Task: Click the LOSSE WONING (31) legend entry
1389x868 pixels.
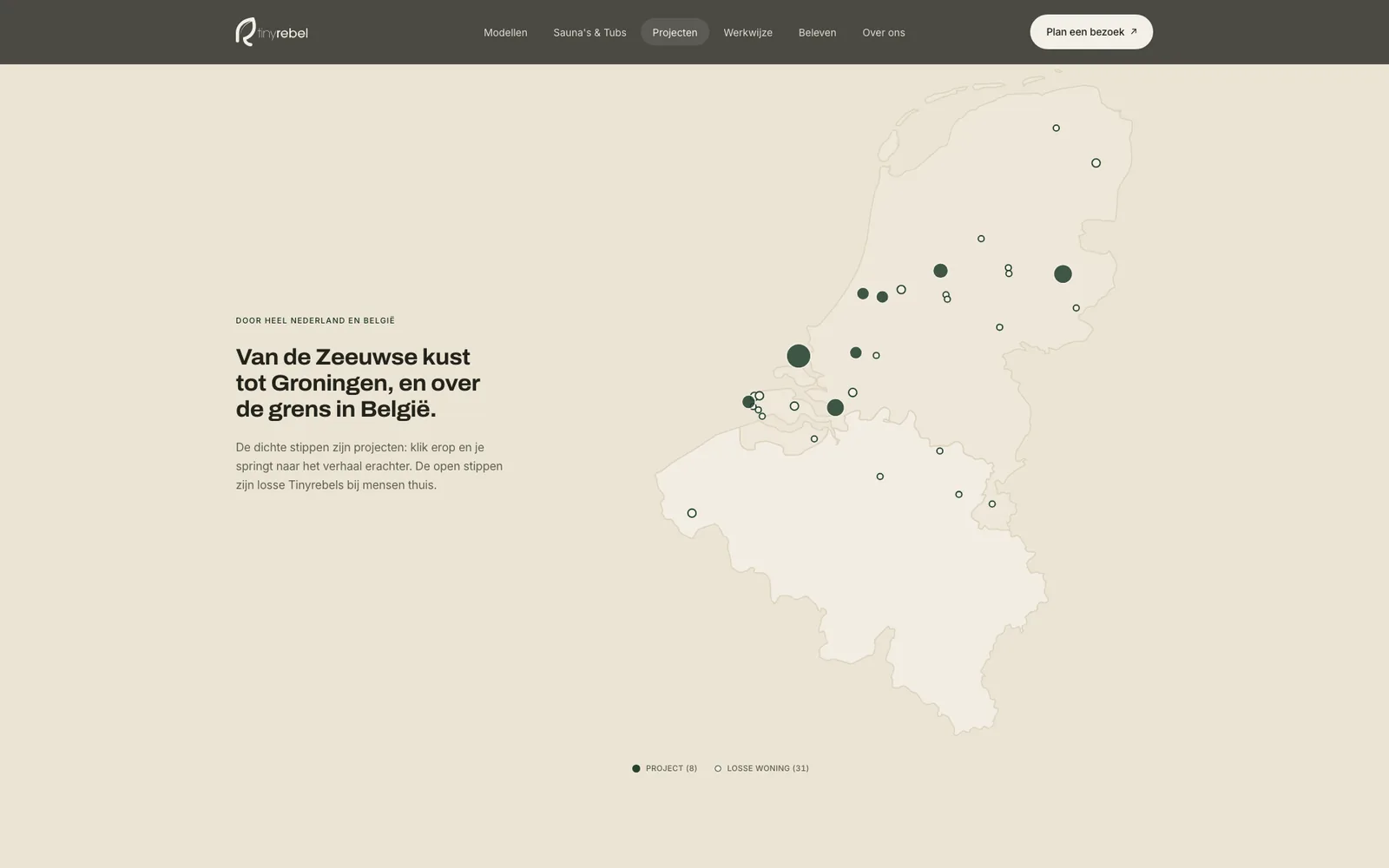Action: pos(761,768)
